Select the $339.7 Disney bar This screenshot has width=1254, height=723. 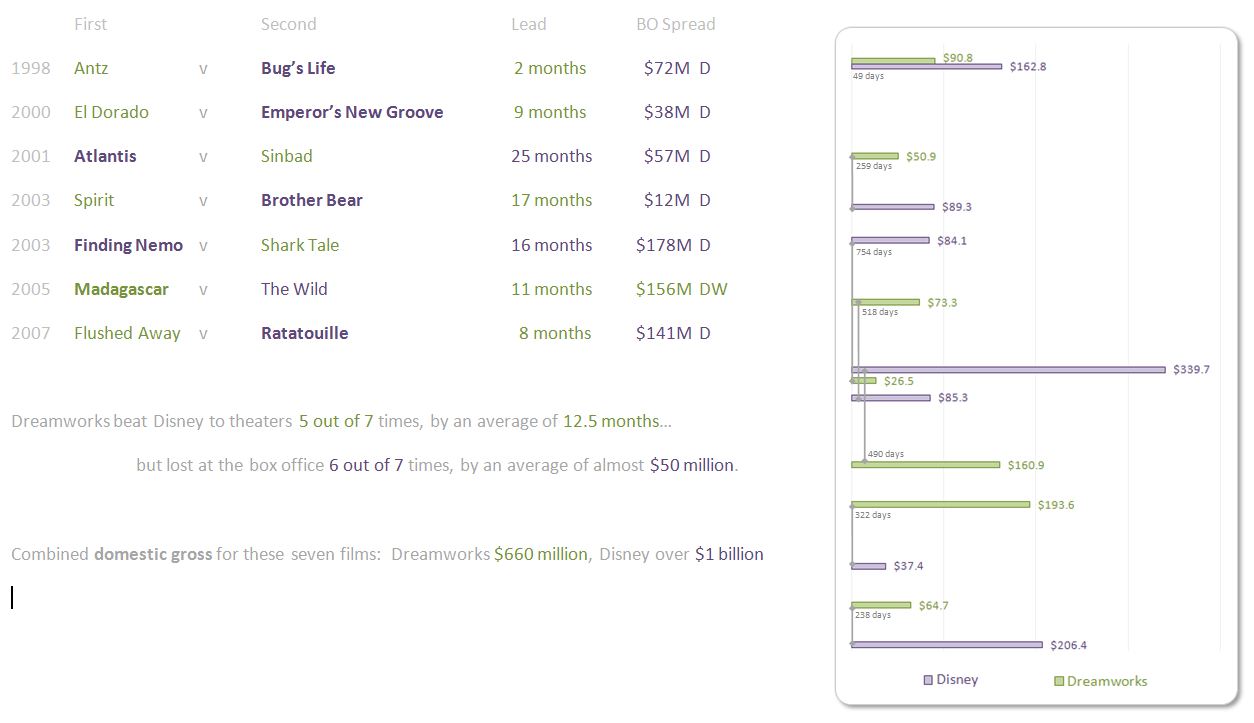point(1008,370)
